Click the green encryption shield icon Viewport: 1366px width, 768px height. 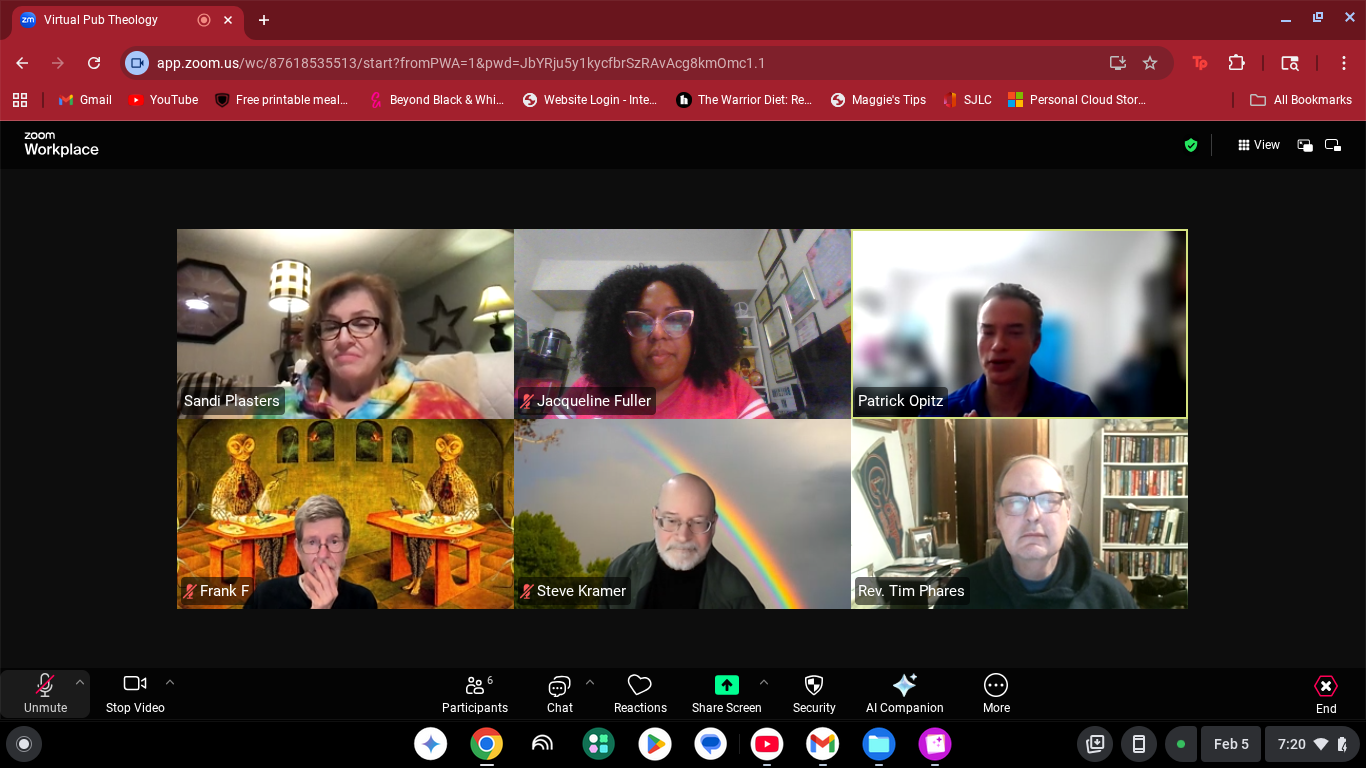(x=1190, y=145)
